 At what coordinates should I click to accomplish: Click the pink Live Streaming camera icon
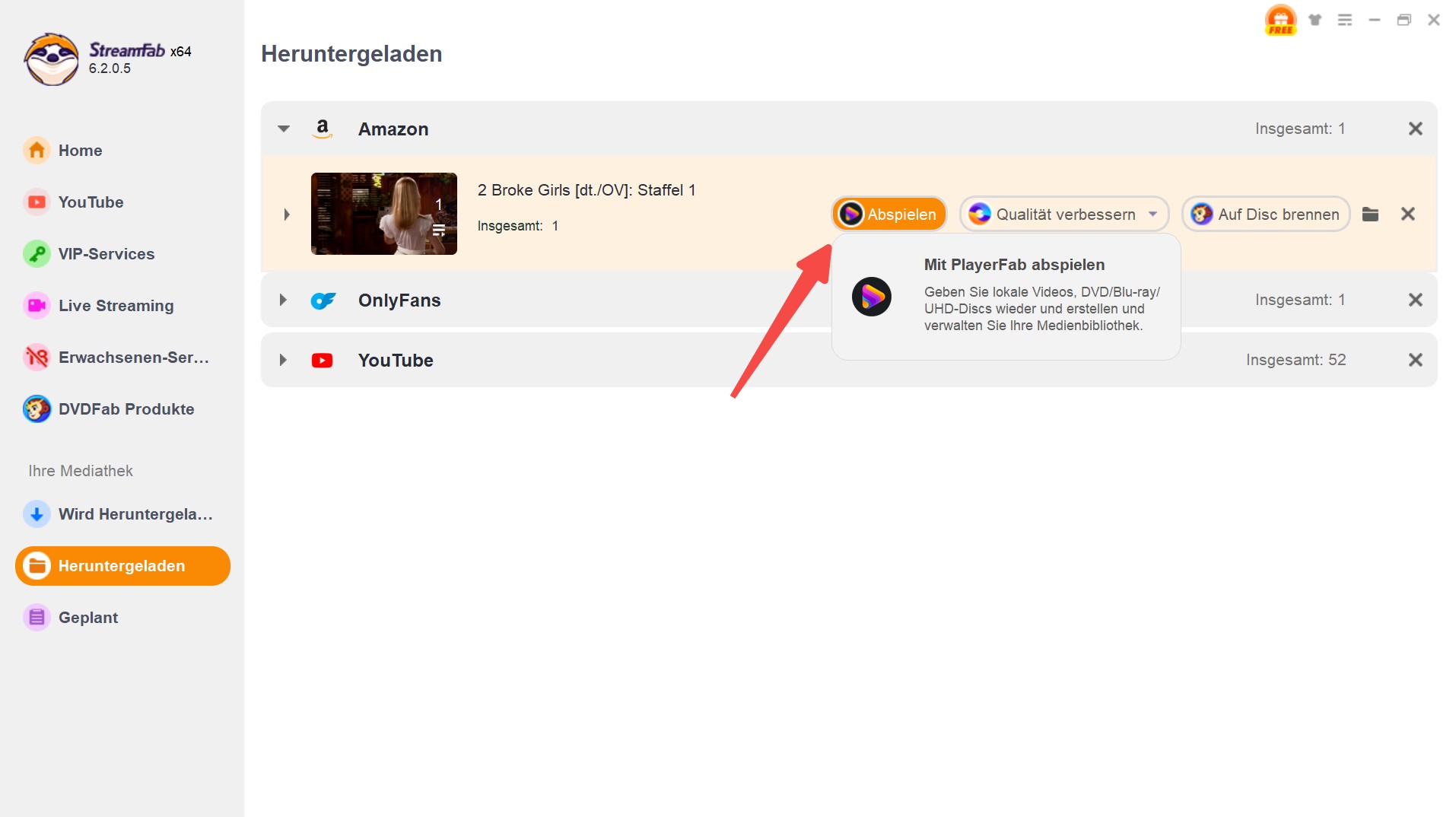(37, 306)
